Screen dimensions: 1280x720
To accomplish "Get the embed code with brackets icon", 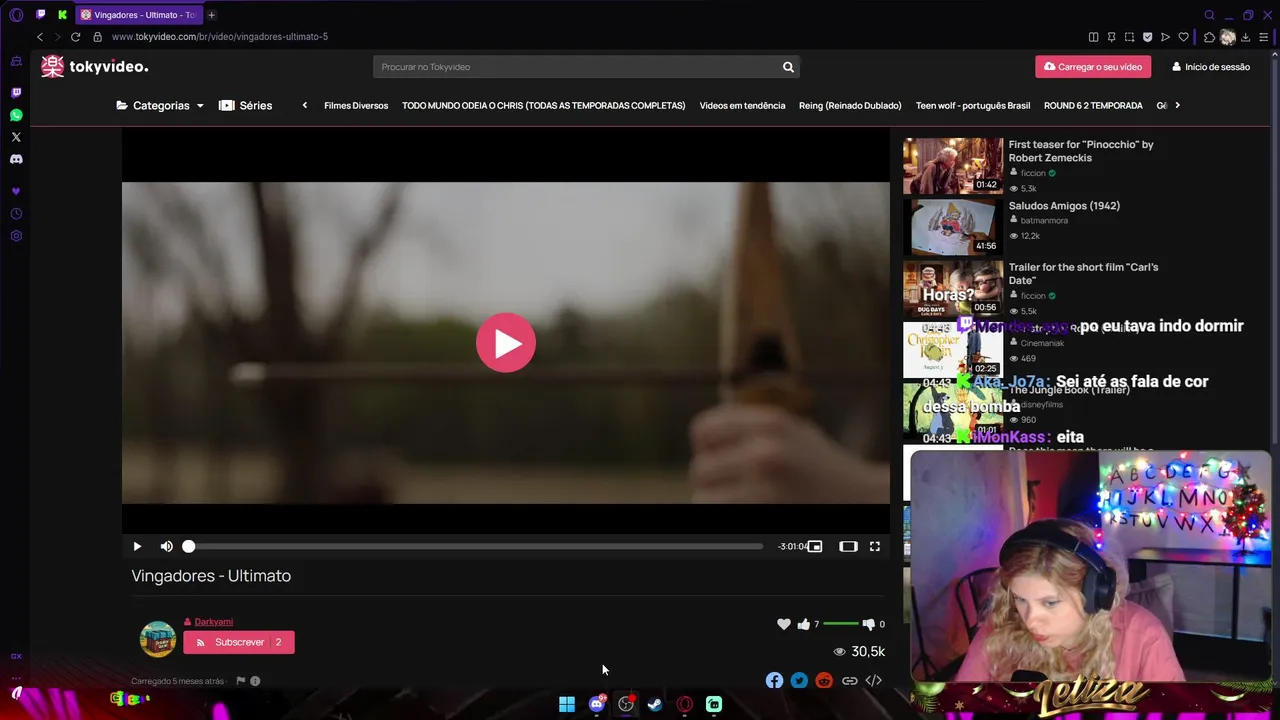I will click(874, 681).
